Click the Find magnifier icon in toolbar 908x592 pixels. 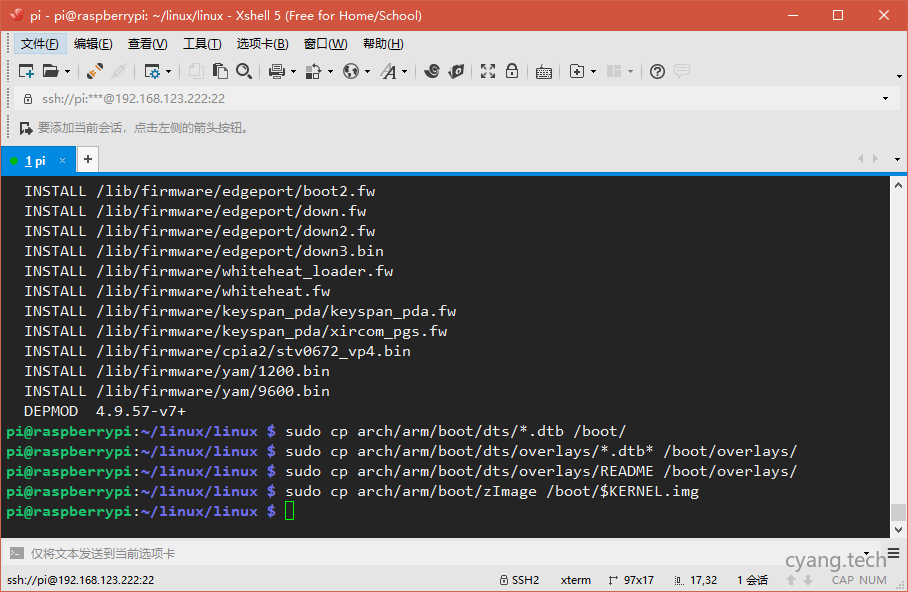click(x=244, y=71)
